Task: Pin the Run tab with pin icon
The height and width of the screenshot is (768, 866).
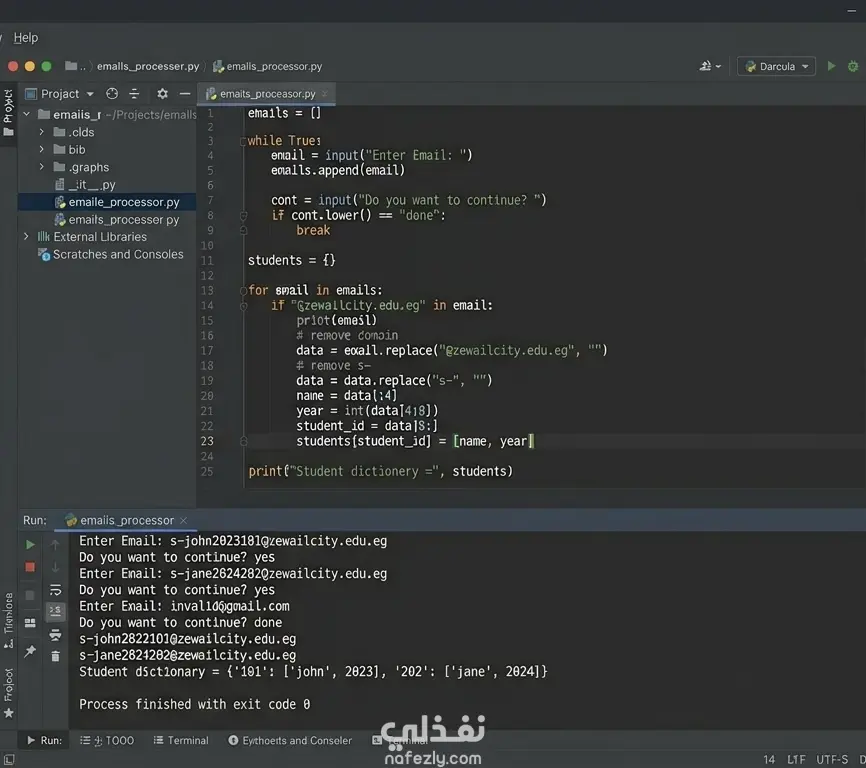Action: [30, 652]
